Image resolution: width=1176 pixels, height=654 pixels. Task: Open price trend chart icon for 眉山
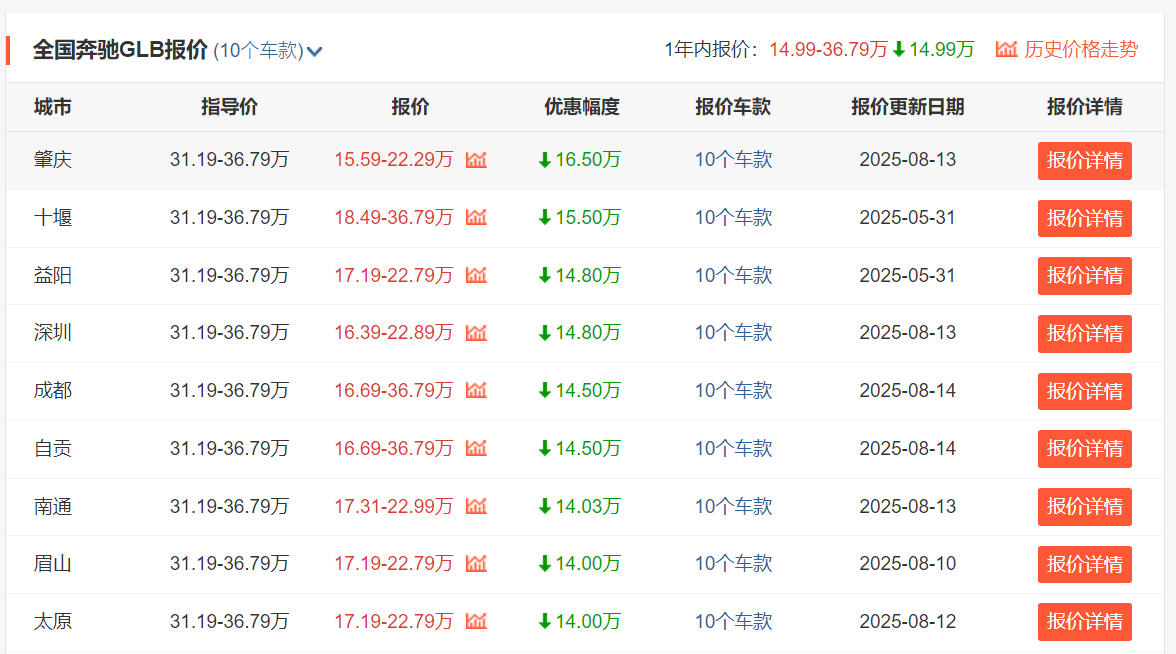[476, 563]
